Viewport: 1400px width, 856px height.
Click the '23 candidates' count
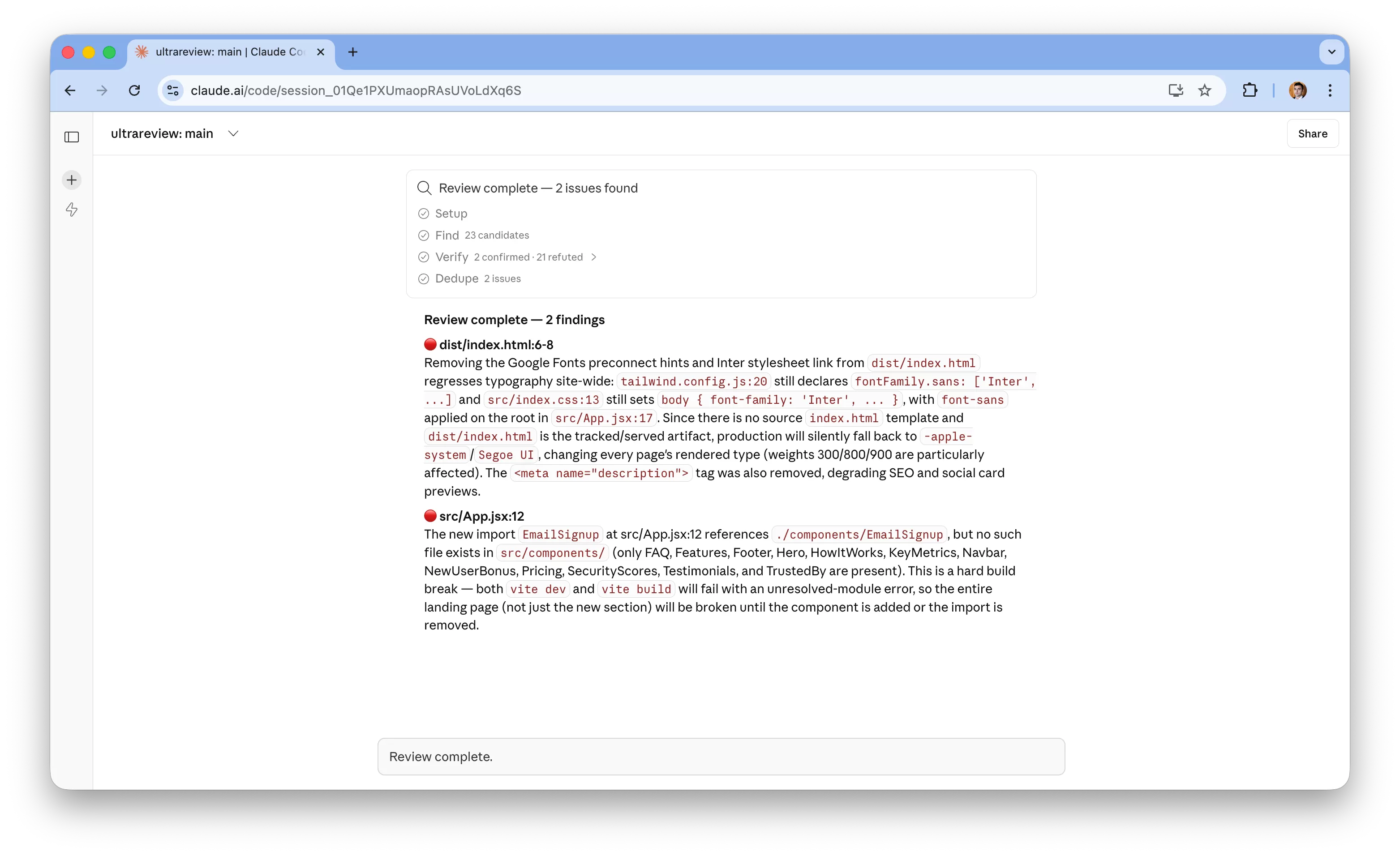click(x=497, y=235)
